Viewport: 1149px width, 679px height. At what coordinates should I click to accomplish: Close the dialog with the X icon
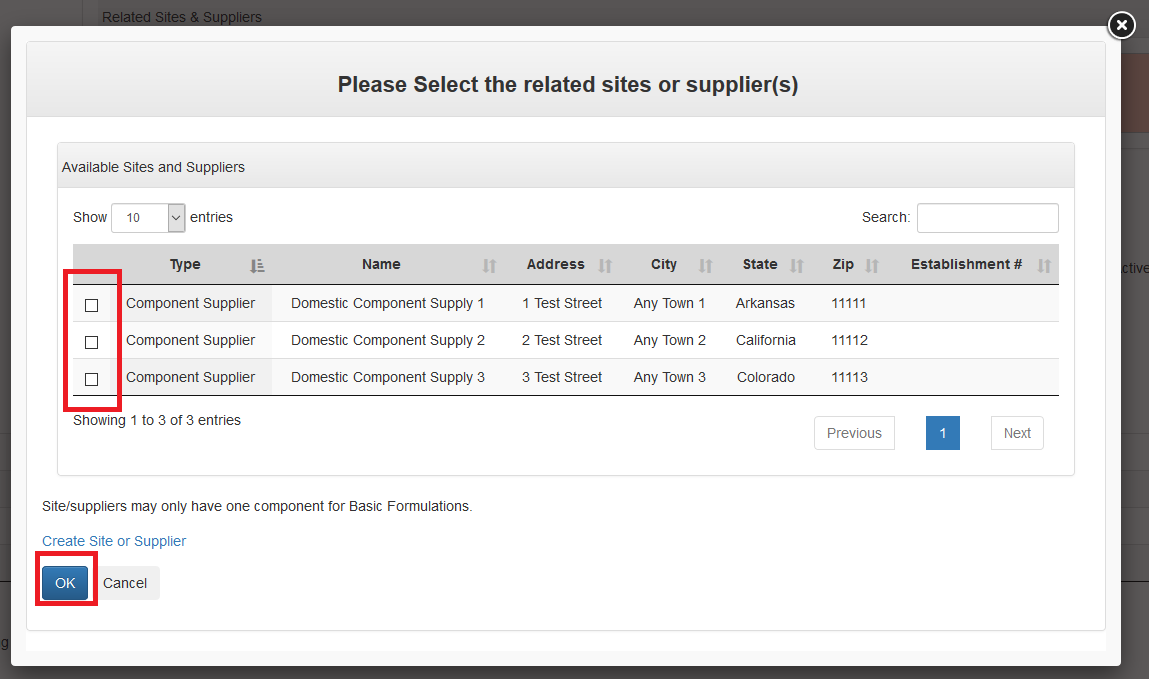1122,25
